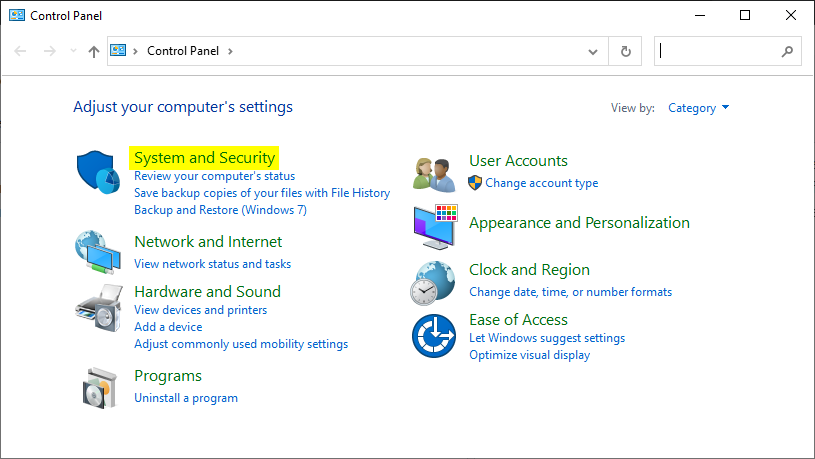Image resolution: width=815 pixels, height=459 pixels.
Task: Select Control Panel breadcrumb in address bar
Action: pos(183,51)
